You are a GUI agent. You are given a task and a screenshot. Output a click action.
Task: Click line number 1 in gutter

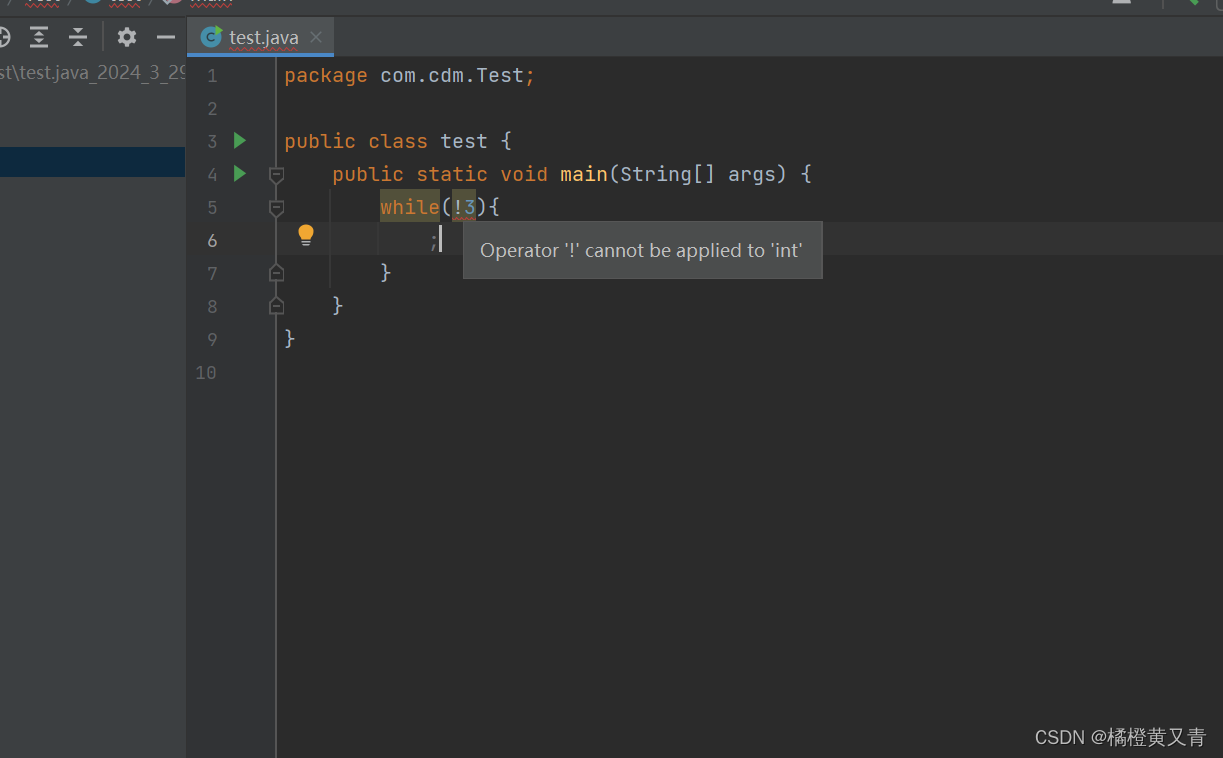click(x=212, y=76)
